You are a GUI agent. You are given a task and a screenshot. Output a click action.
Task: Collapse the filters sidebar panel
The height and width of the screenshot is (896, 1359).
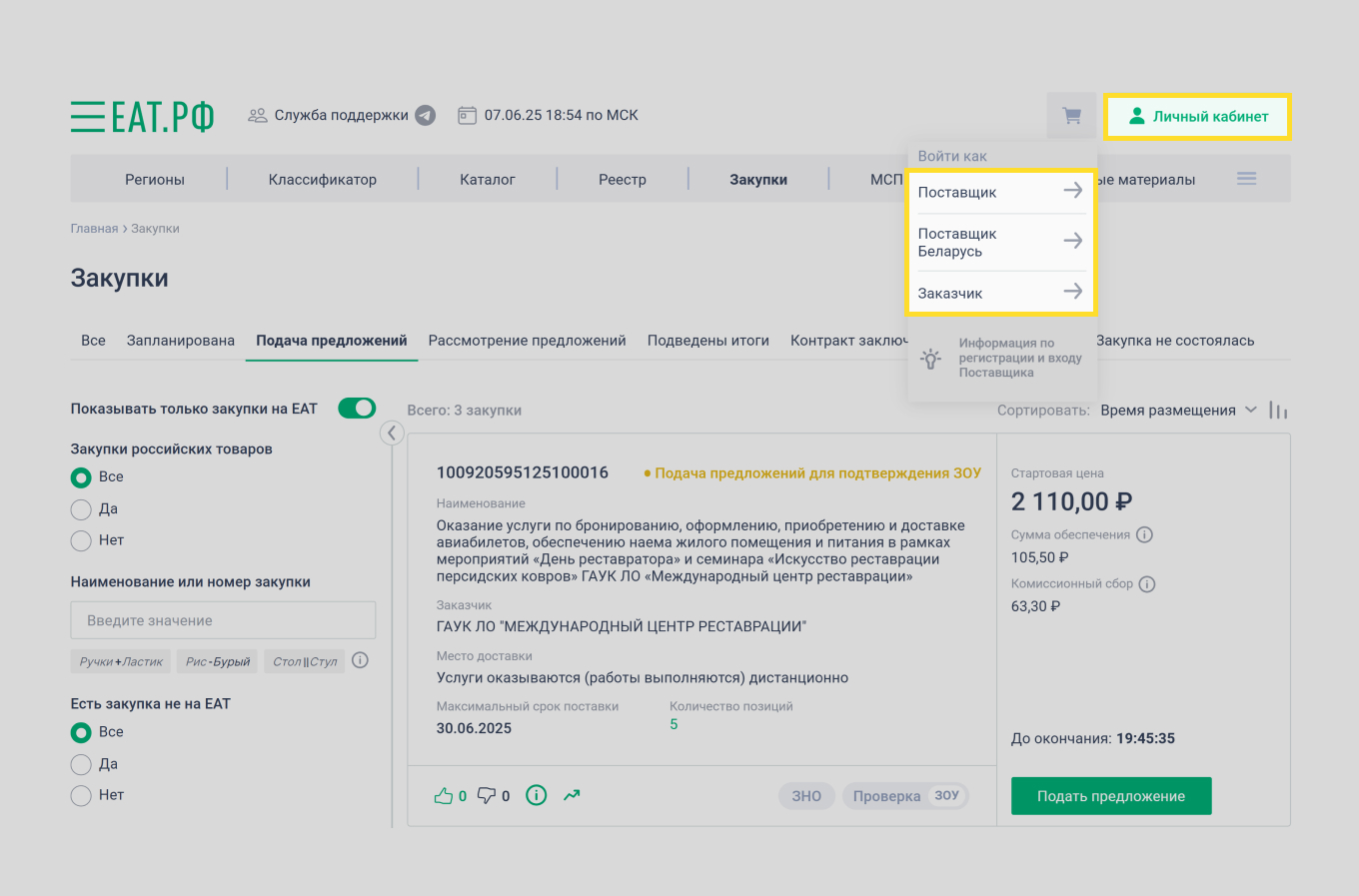tap(392, 433)
